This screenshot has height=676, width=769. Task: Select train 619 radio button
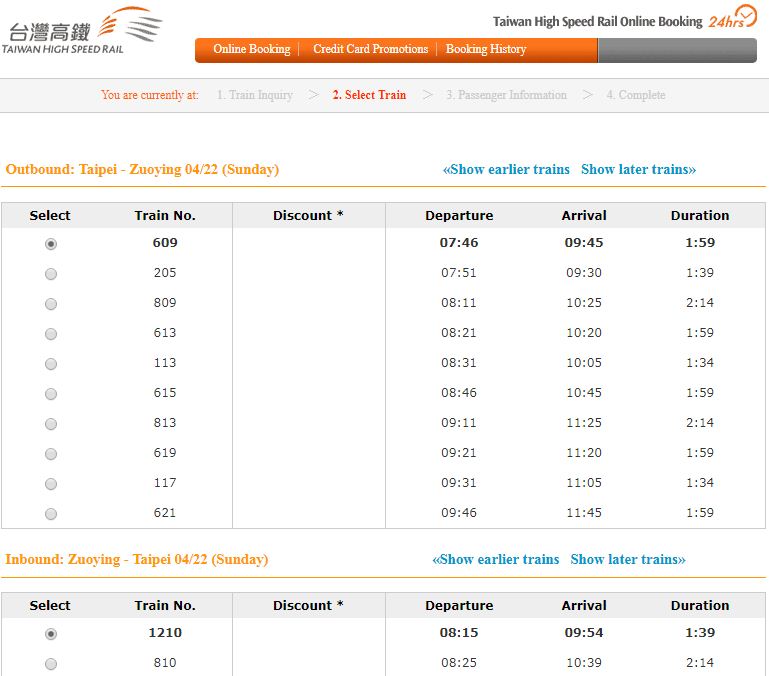[x=51, y=454]
